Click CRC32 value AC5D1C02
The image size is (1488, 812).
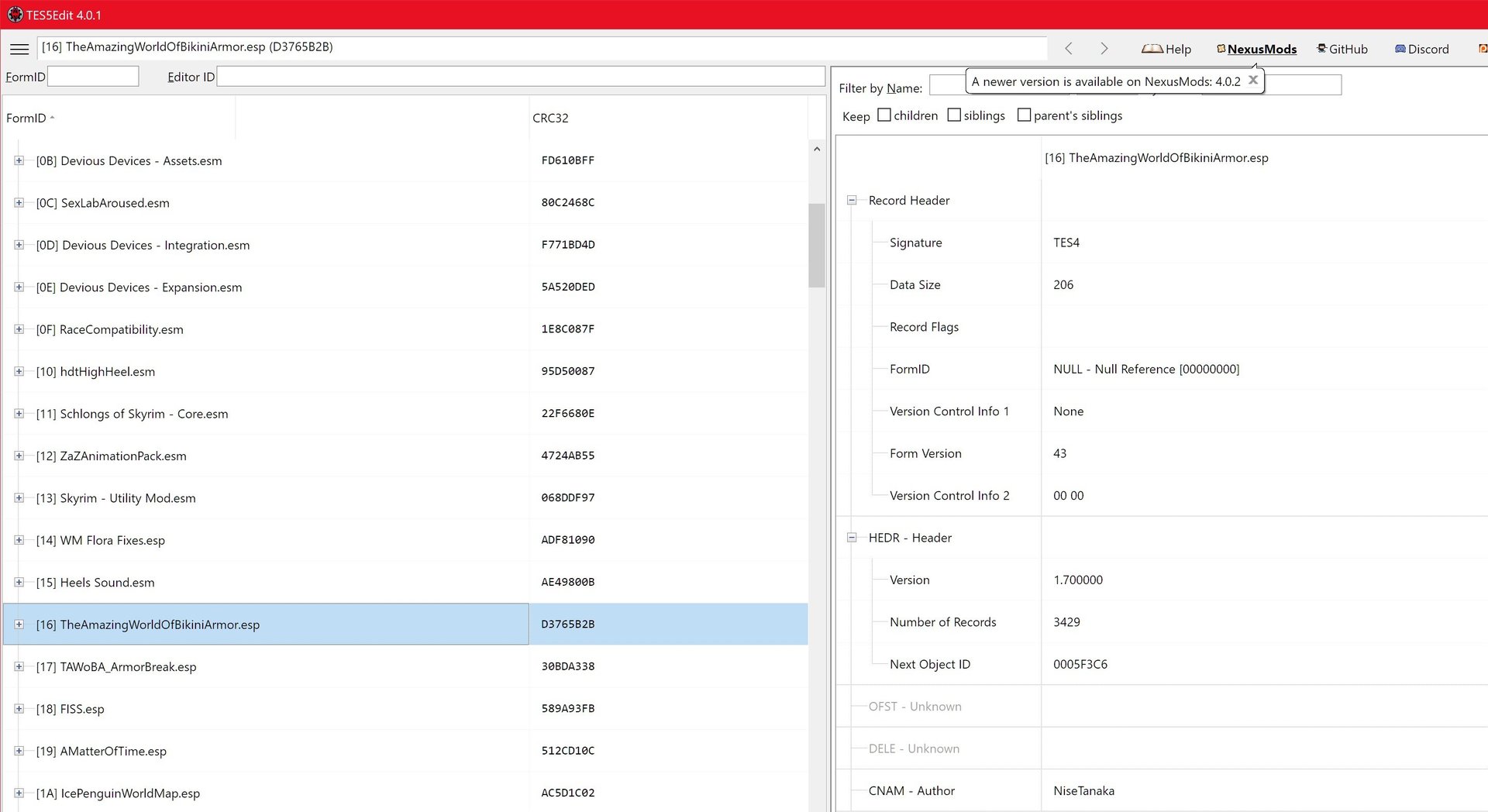click(568, 793)
